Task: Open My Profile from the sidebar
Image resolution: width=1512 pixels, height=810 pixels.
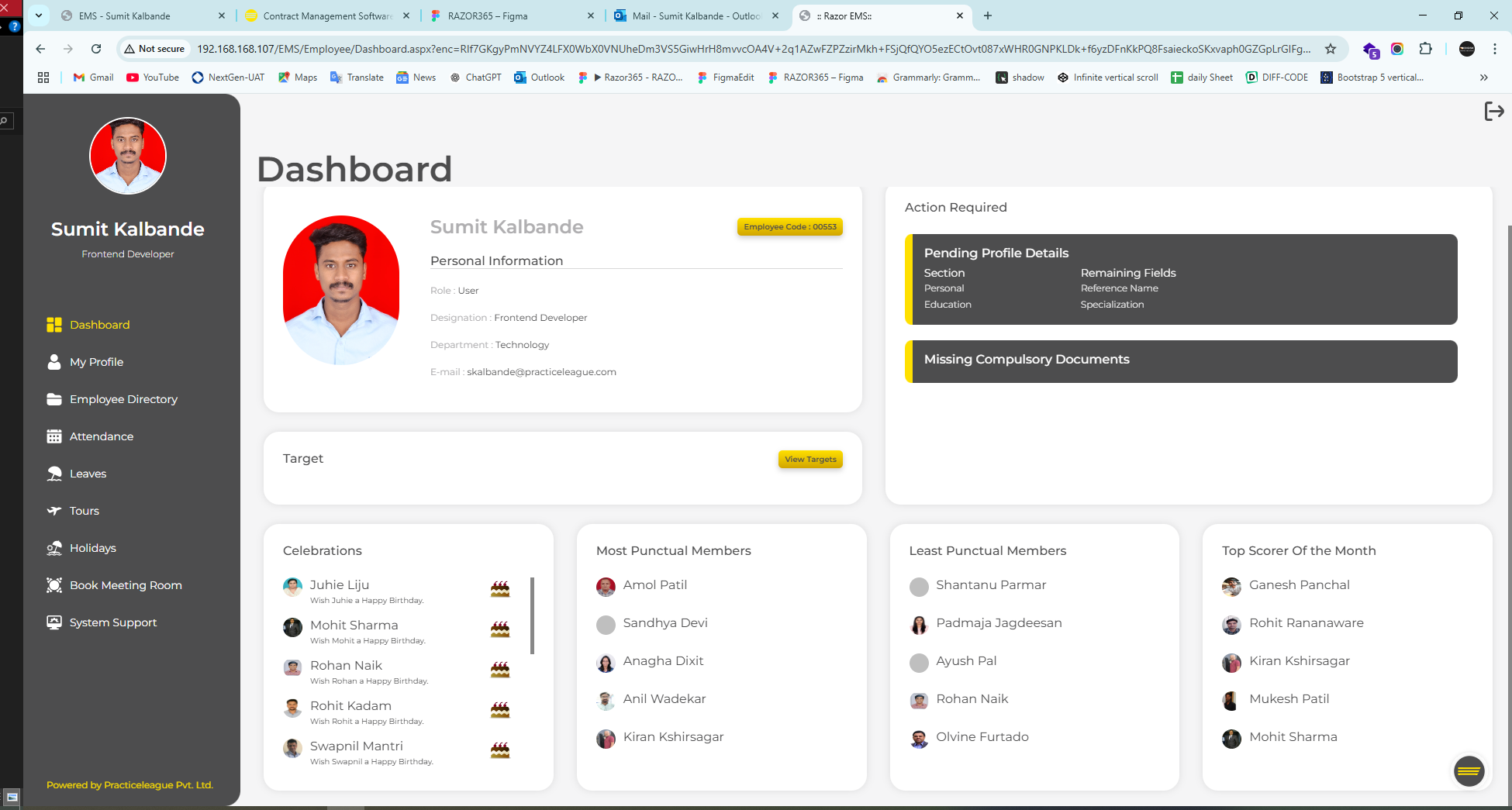Action: point(96,362)
